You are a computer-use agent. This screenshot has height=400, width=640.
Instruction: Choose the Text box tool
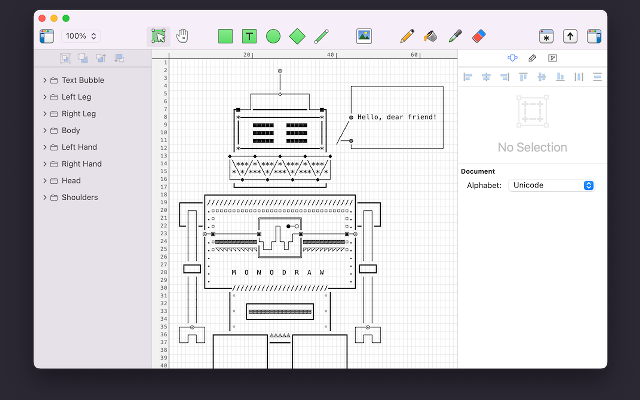[x=249, y=36]
